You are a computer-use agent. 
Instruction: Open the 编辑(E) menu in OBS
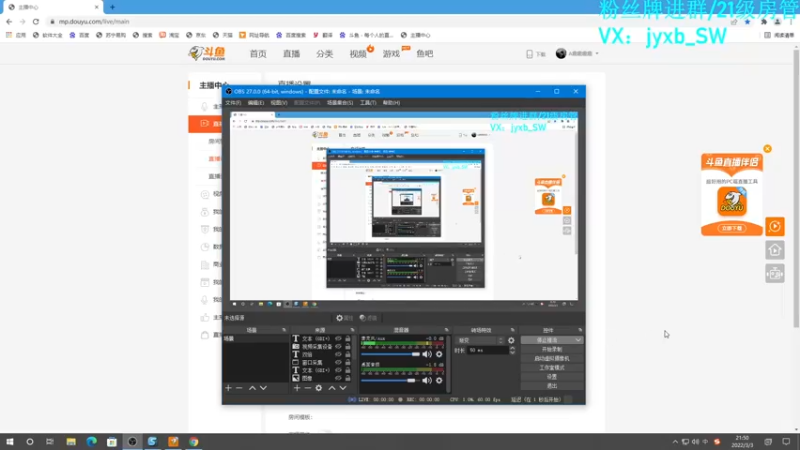pyautogui.click(x=256, y=103)
